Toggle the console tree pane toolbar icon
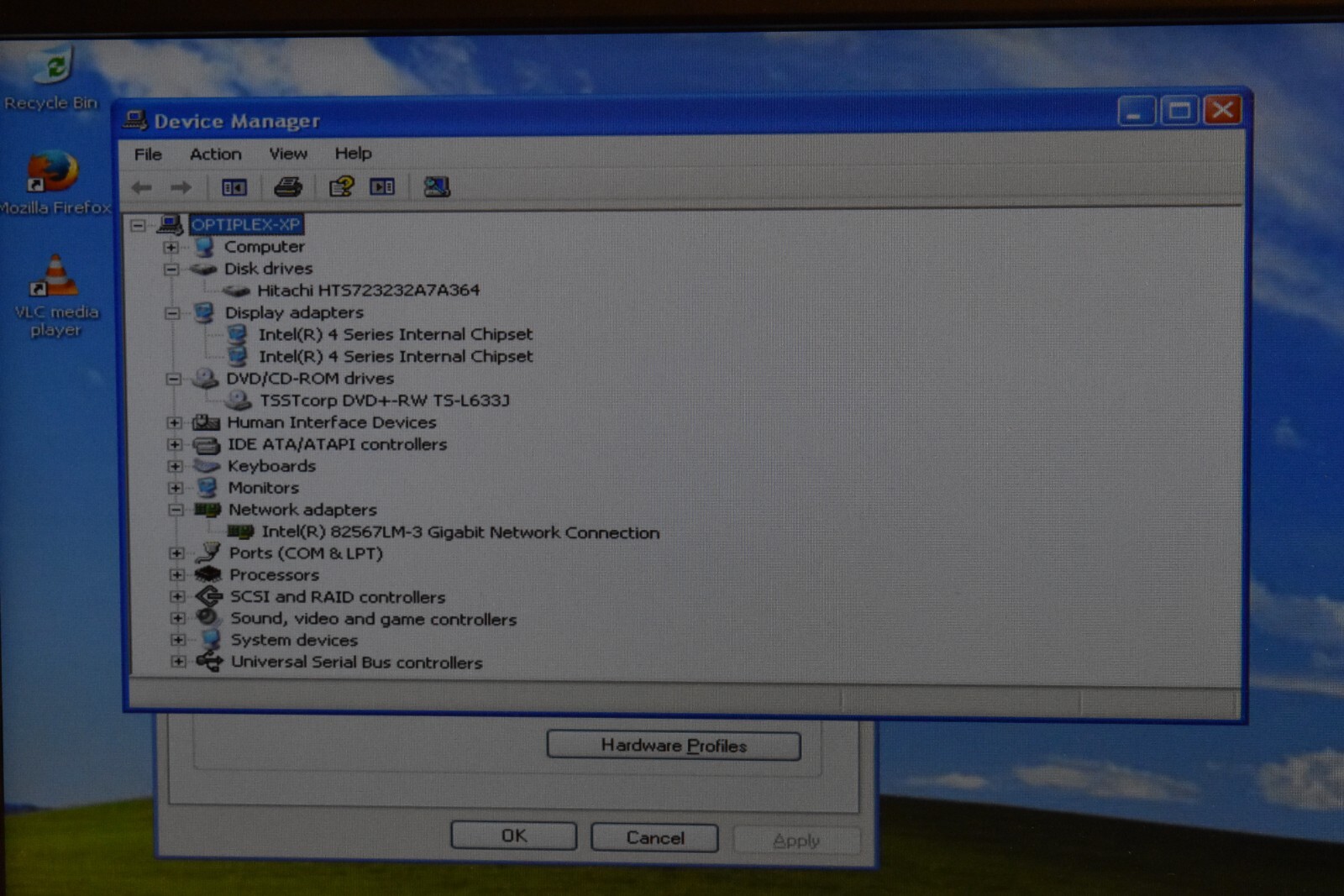This screenshot has width=1344, height=896. 234,187
